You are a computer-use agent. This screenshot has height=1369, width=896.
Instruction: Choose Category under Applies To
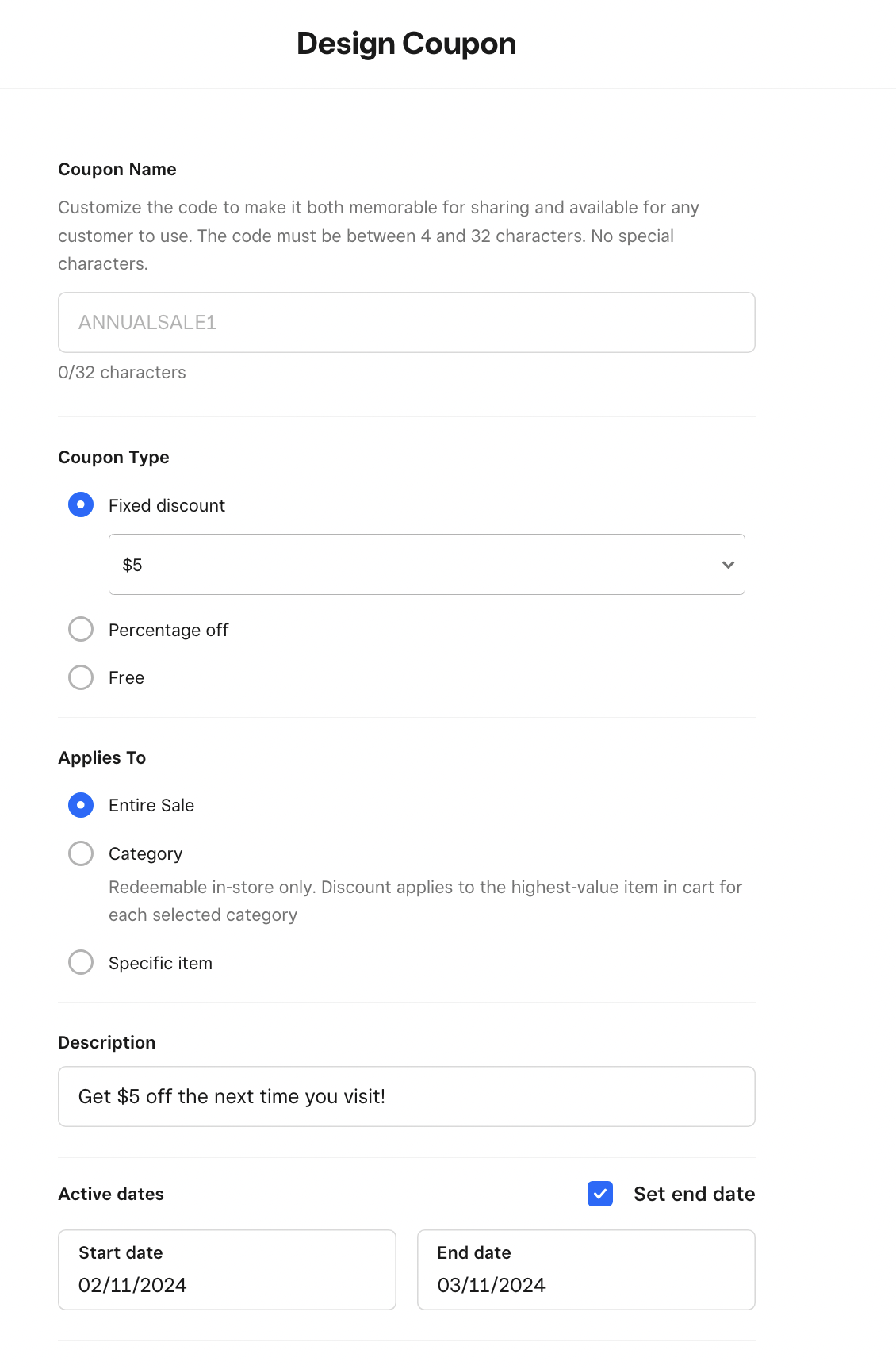pos(81,853)
